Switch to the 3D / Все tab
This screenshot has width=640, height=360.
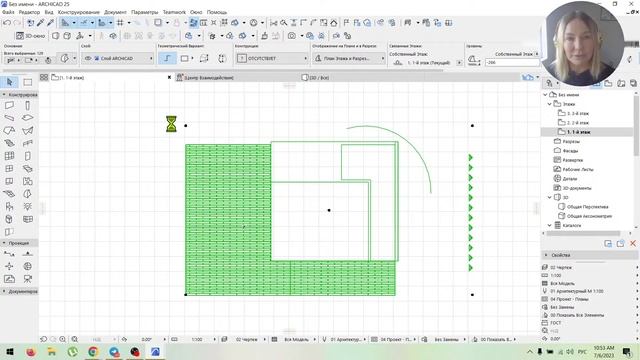tap(315, 78)
